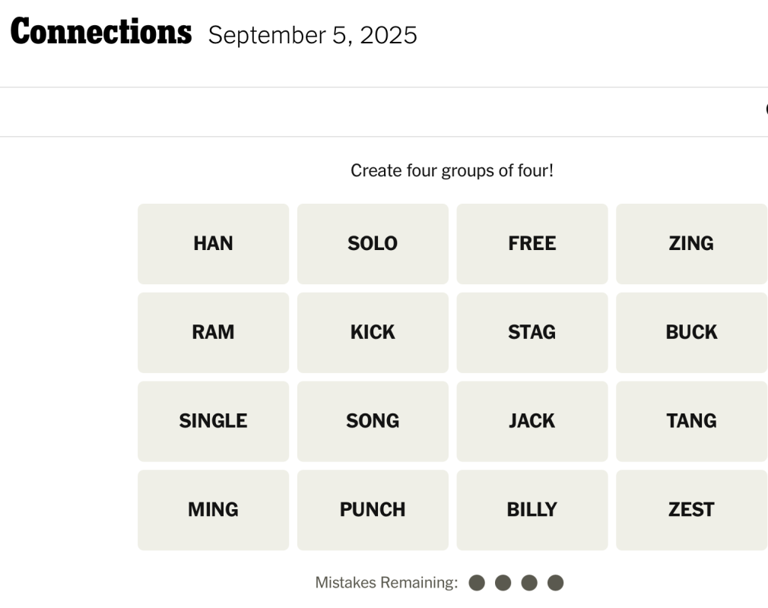Click the BUCK word card

point(691,332)
